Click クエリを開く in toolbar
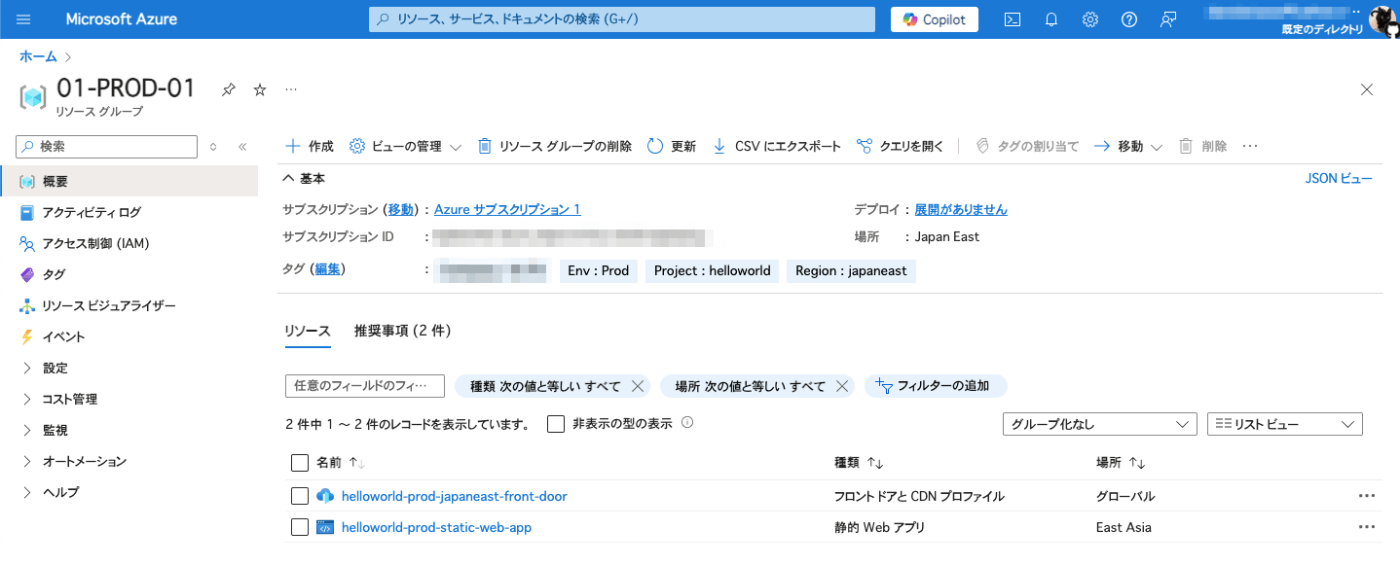The width and height of the screenshot is (1400, 565). click(900, 146)
